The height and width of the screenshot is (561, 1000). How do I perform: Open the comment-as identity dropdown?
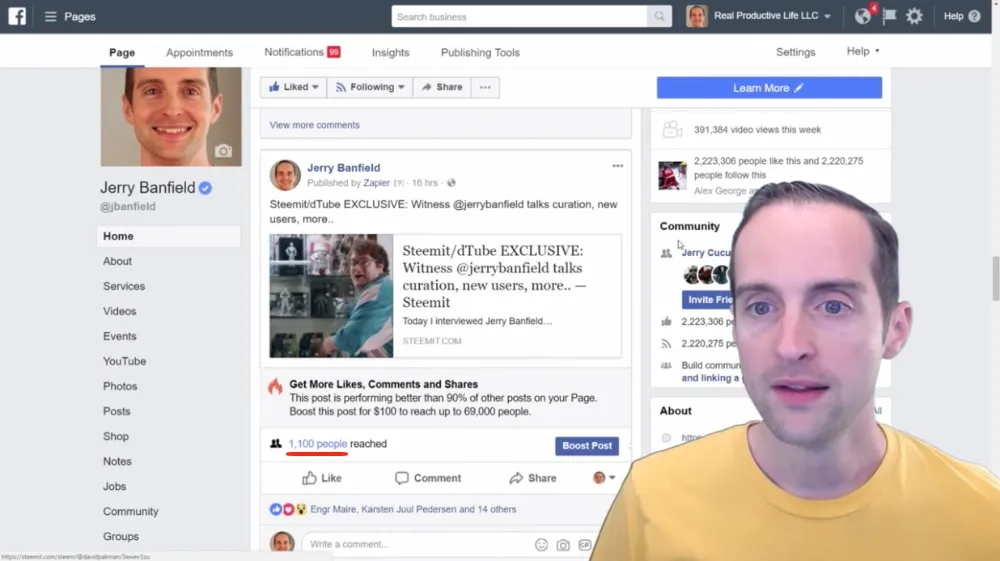pos(604,477)
